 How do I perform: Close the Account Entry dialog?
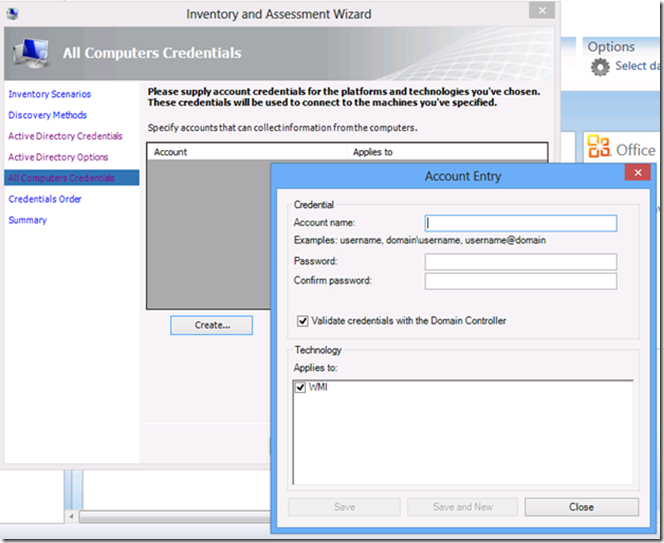click(x=638, y=172)
